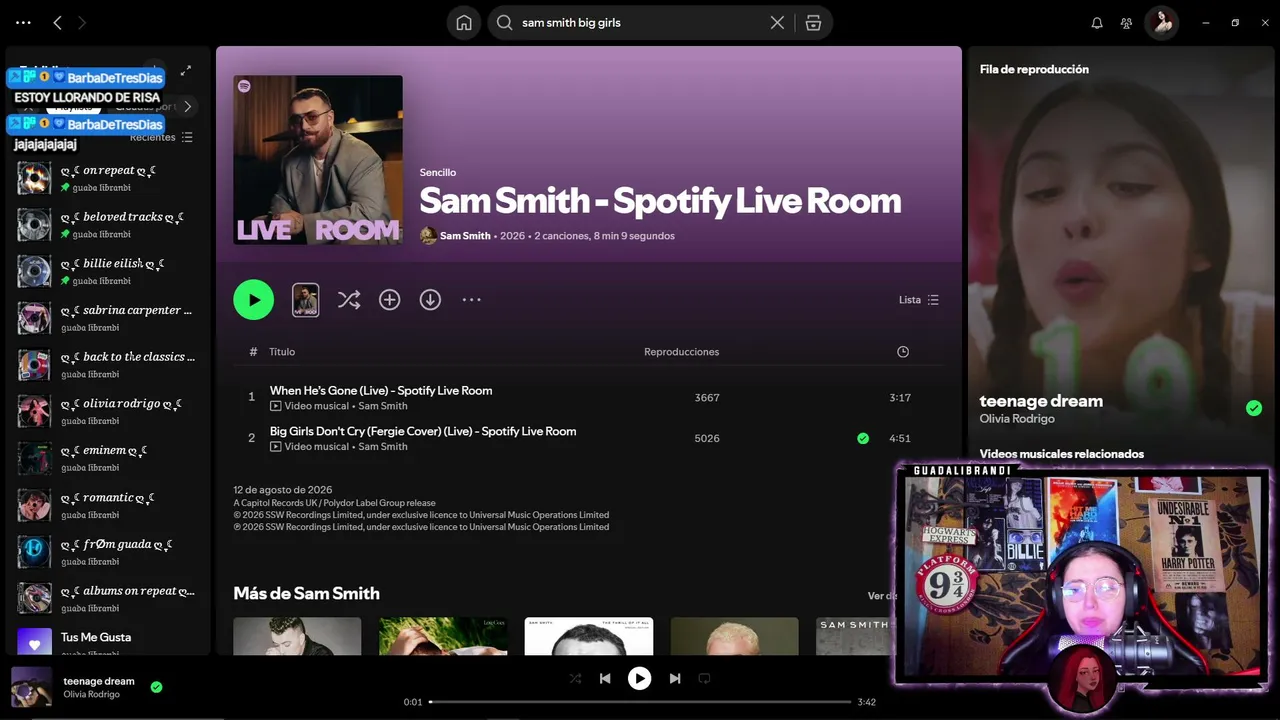Open the Recientes sort dropdown in library
The image size is (1280, 720).
[161, 137]
